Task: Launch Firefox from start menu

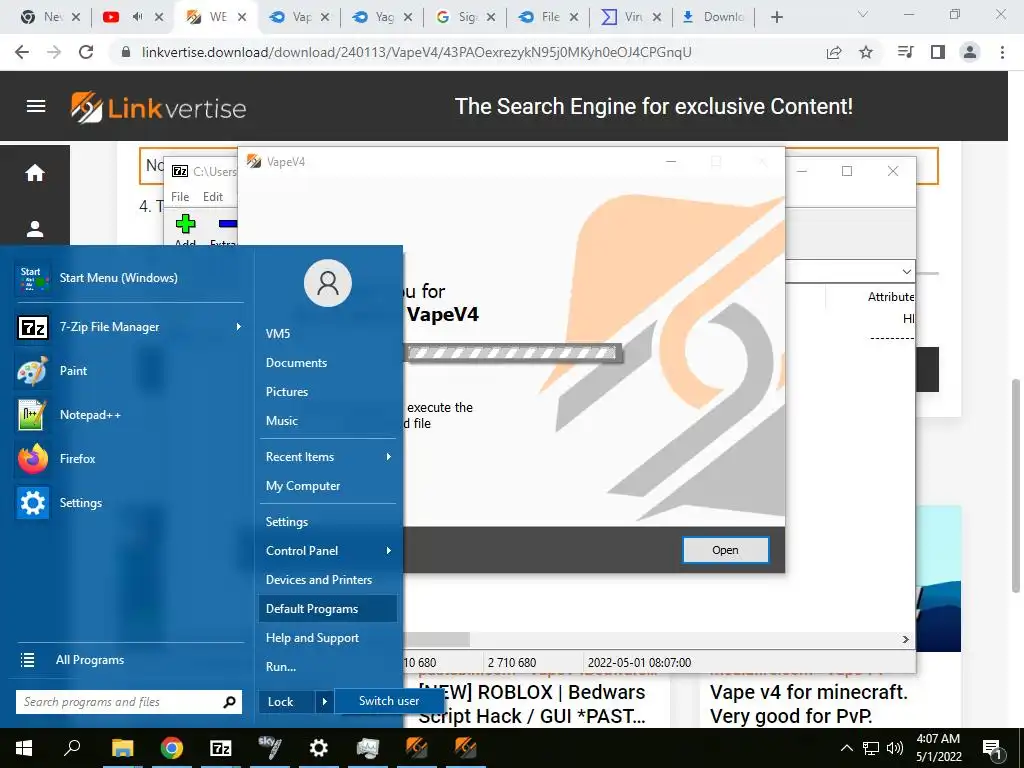Action: point(129,458)
